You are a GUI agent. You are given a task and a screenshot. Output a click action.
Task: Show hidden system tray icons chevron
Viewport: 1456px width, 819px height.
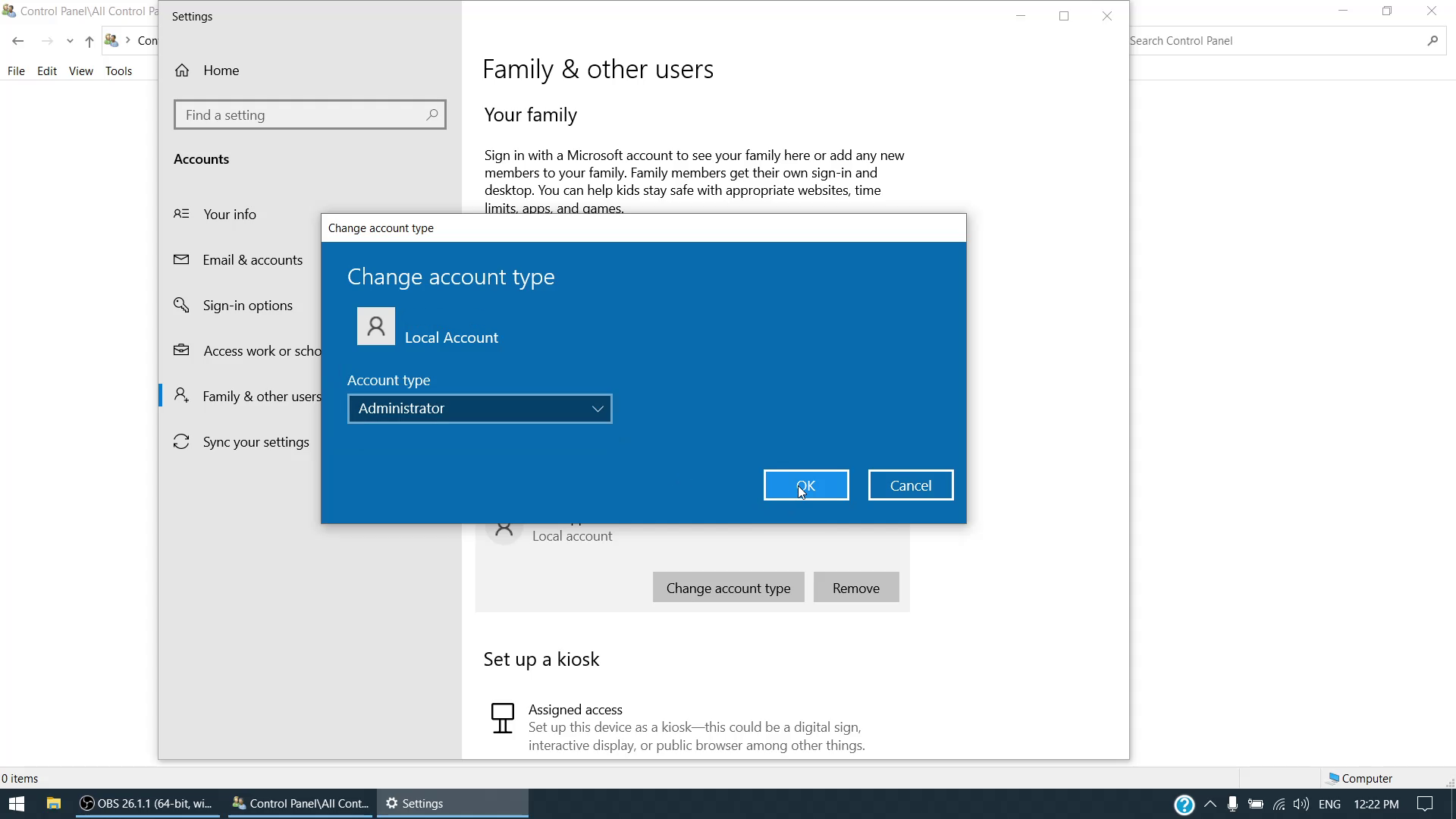tap(1210, 804)
